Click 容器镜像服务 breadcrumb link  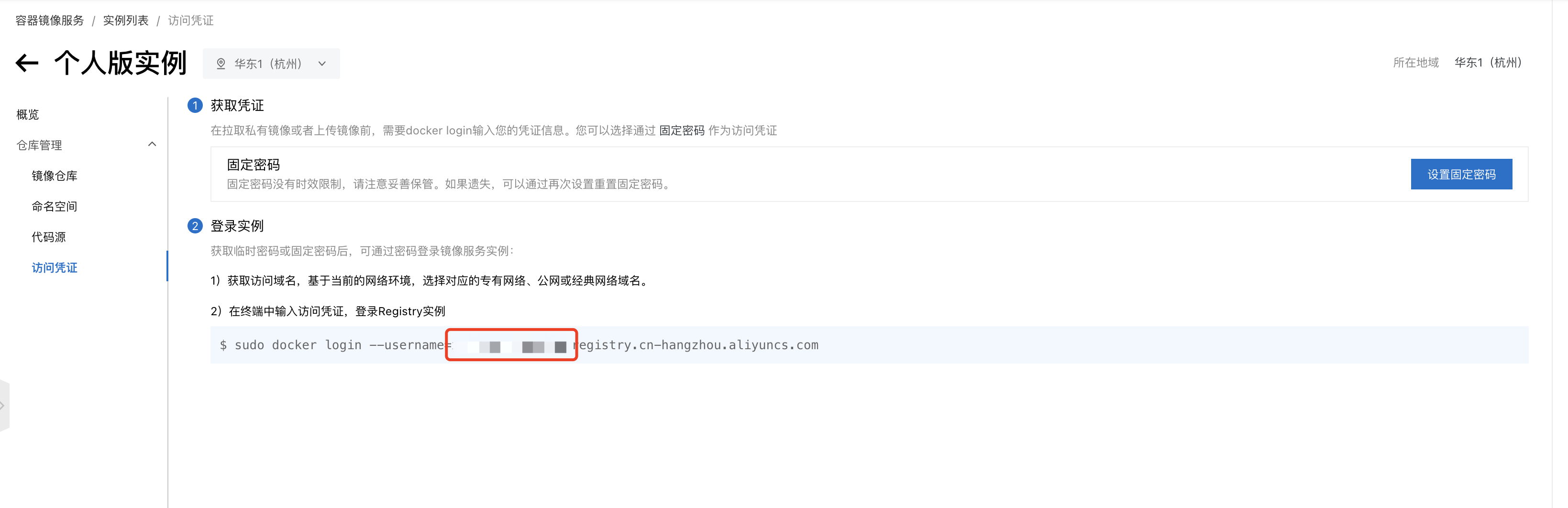[49, 21]
